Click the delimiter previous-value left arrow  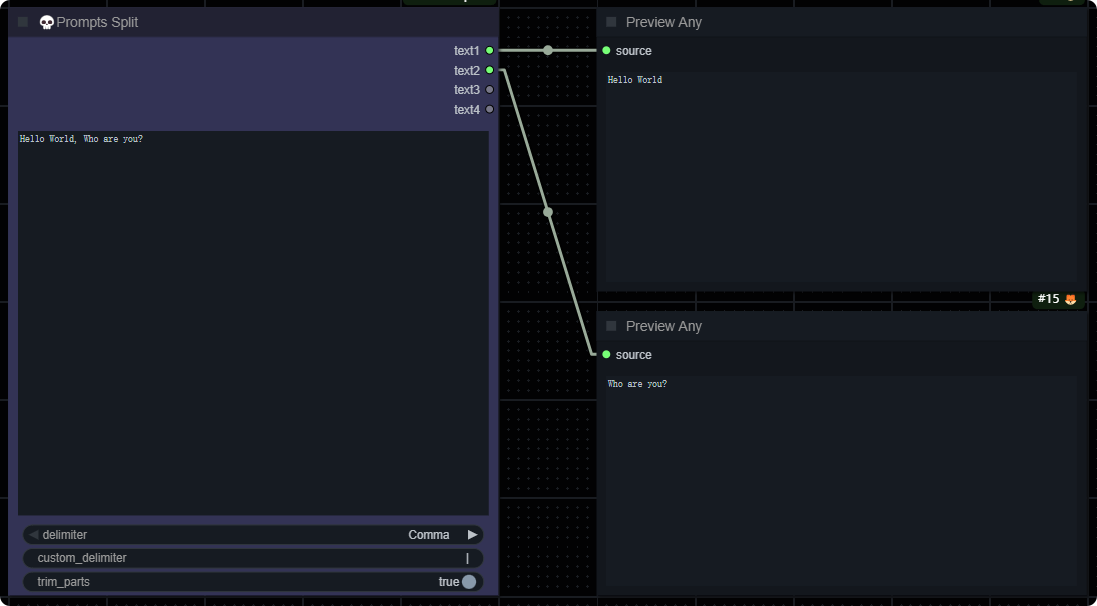coord(33,535)
